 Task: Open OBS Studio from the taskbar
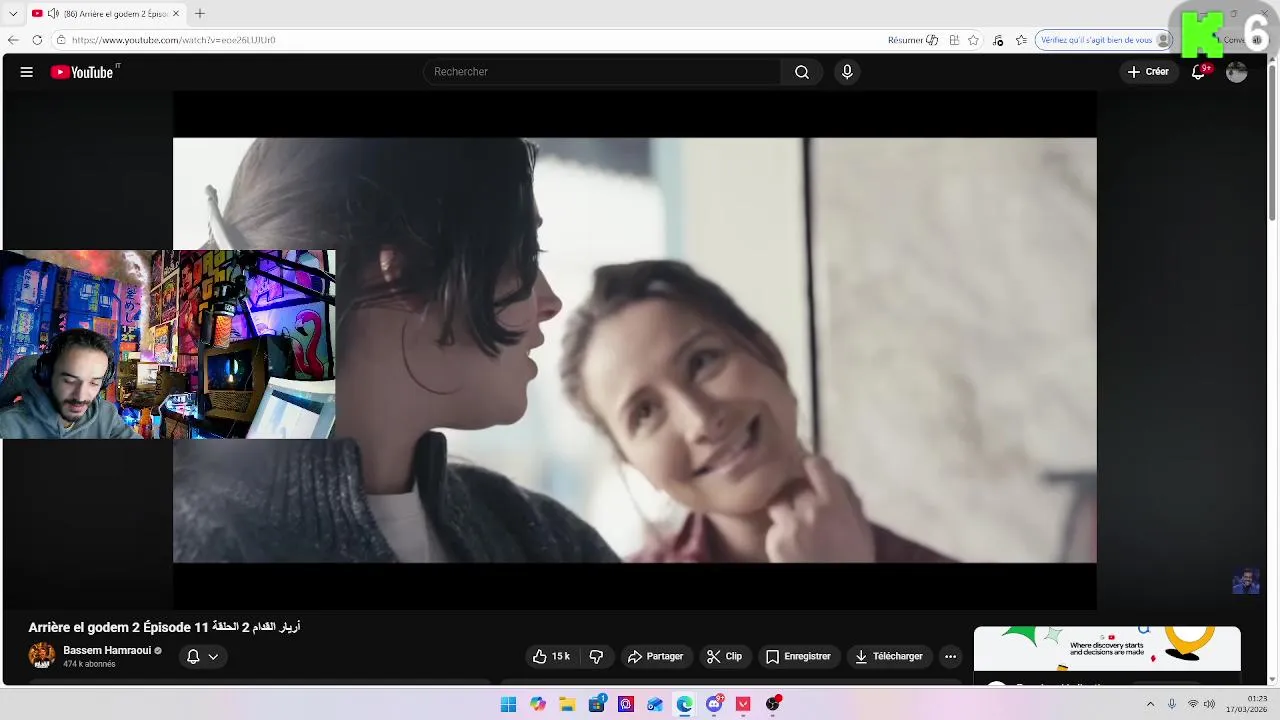point(772,704)
